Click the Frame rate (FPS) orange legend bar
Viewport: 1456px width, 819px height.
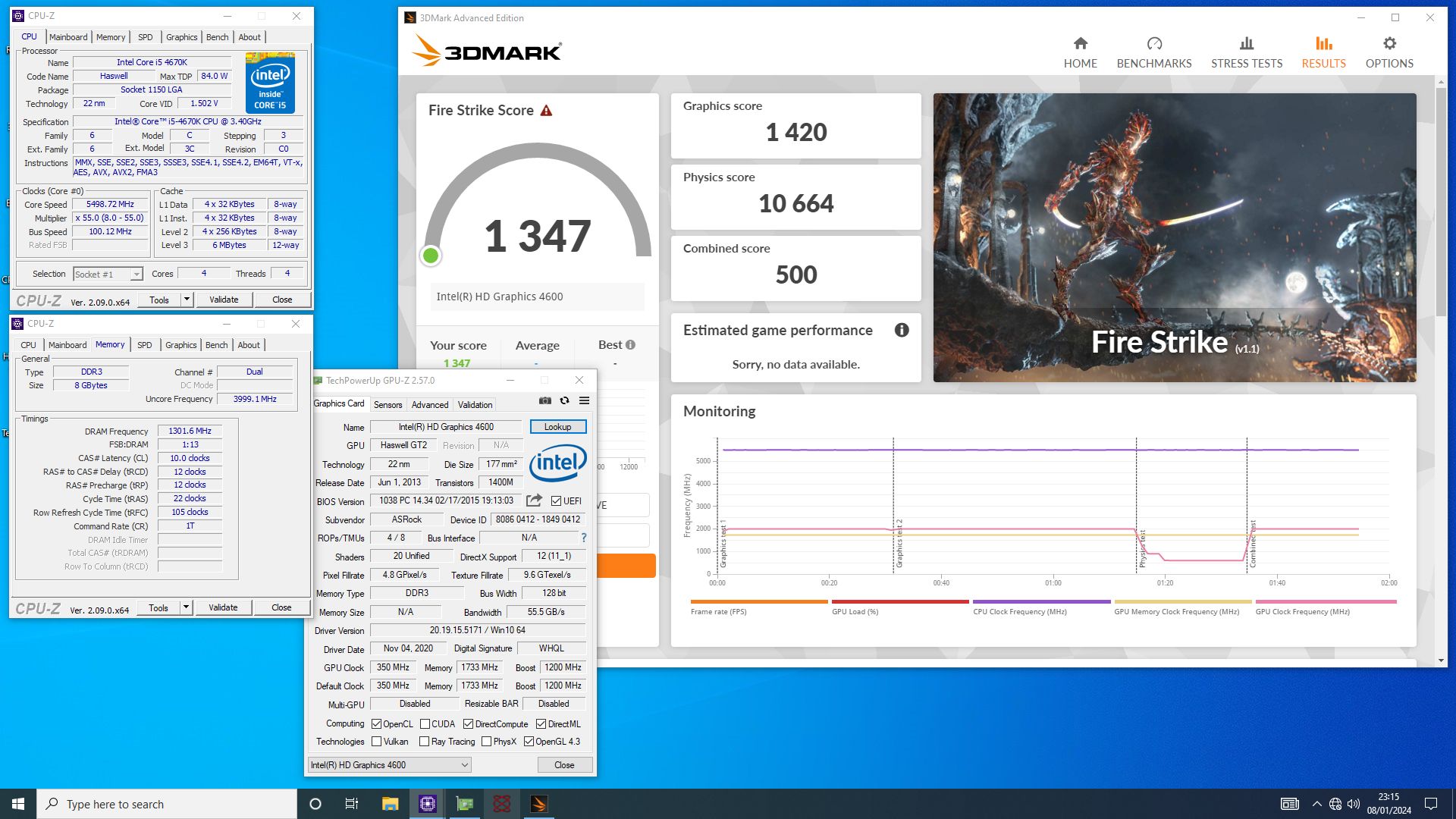point(758,602)
